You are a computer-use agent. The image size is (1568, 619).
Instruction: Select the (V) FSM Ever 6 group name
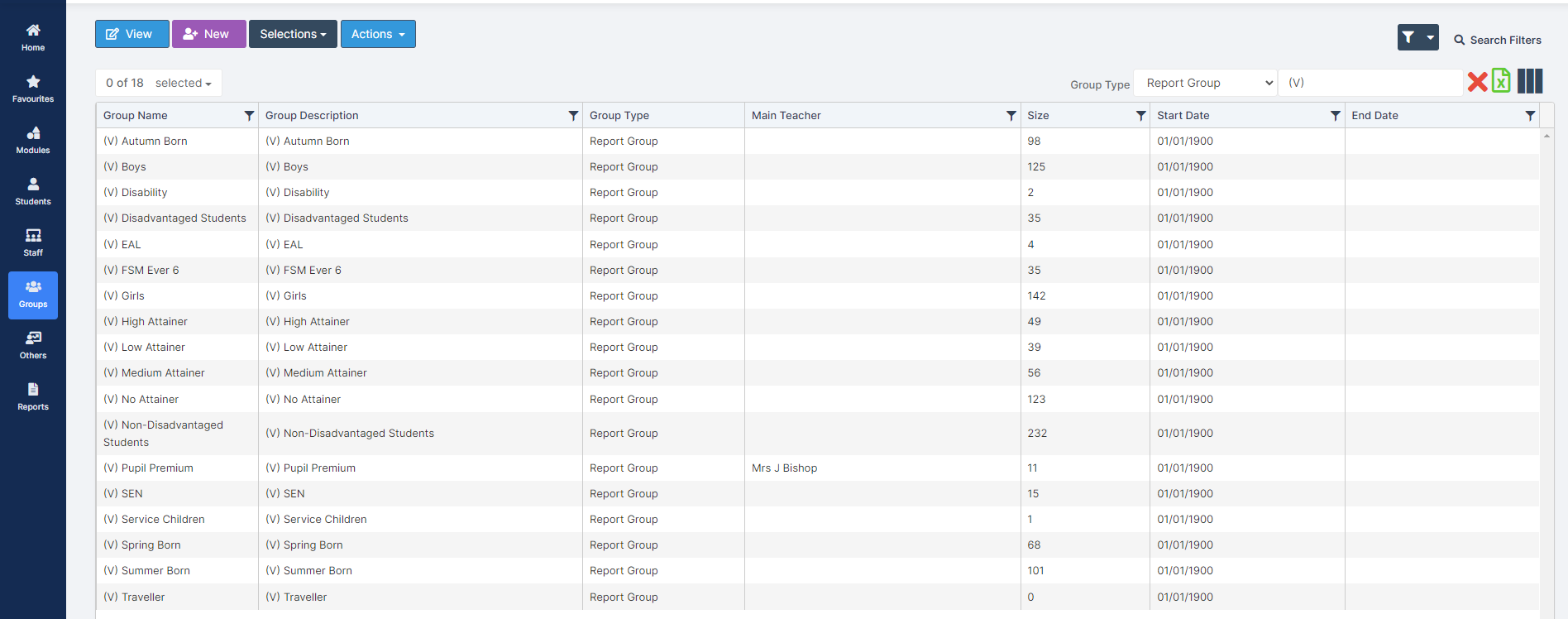point(141,271)
